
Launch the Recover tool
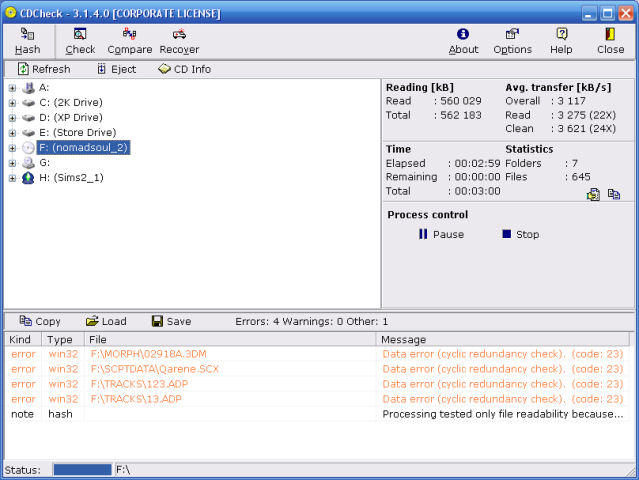click(179, 41)
